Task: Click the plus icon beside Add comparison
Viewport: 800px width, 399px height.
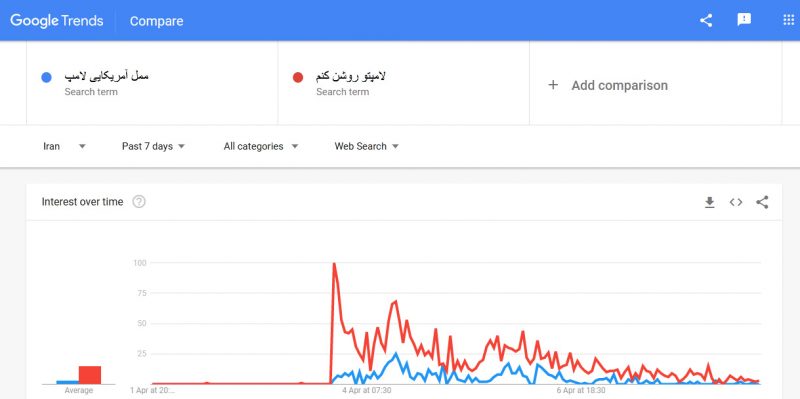Action: (553, 85)
